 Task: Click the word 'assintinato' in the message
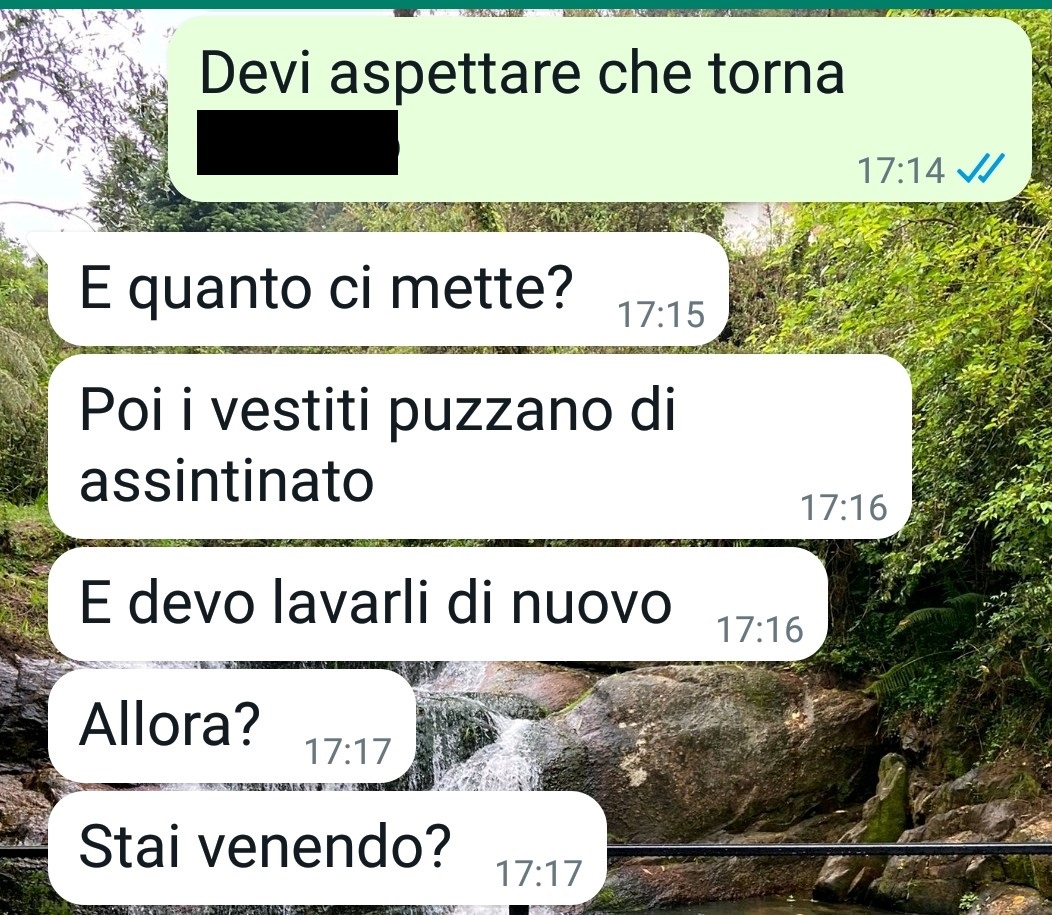click(226, 481)
